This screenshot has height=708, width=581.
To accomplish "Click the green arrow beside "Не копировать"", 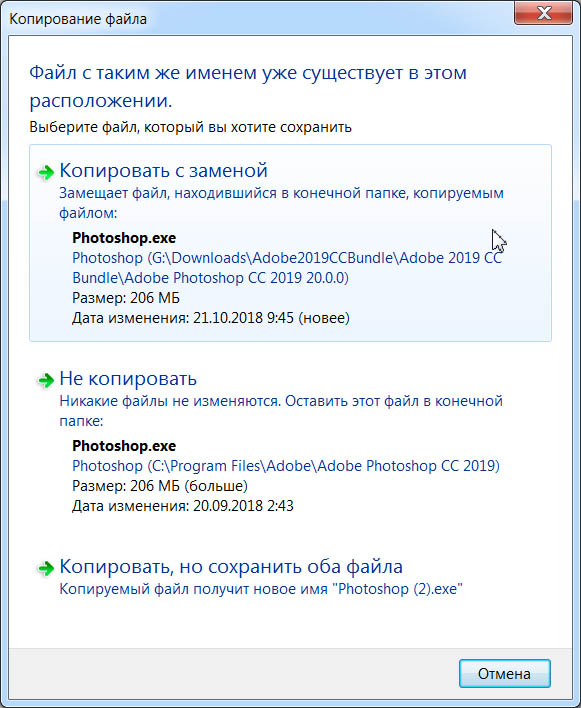I will [46, 380].
